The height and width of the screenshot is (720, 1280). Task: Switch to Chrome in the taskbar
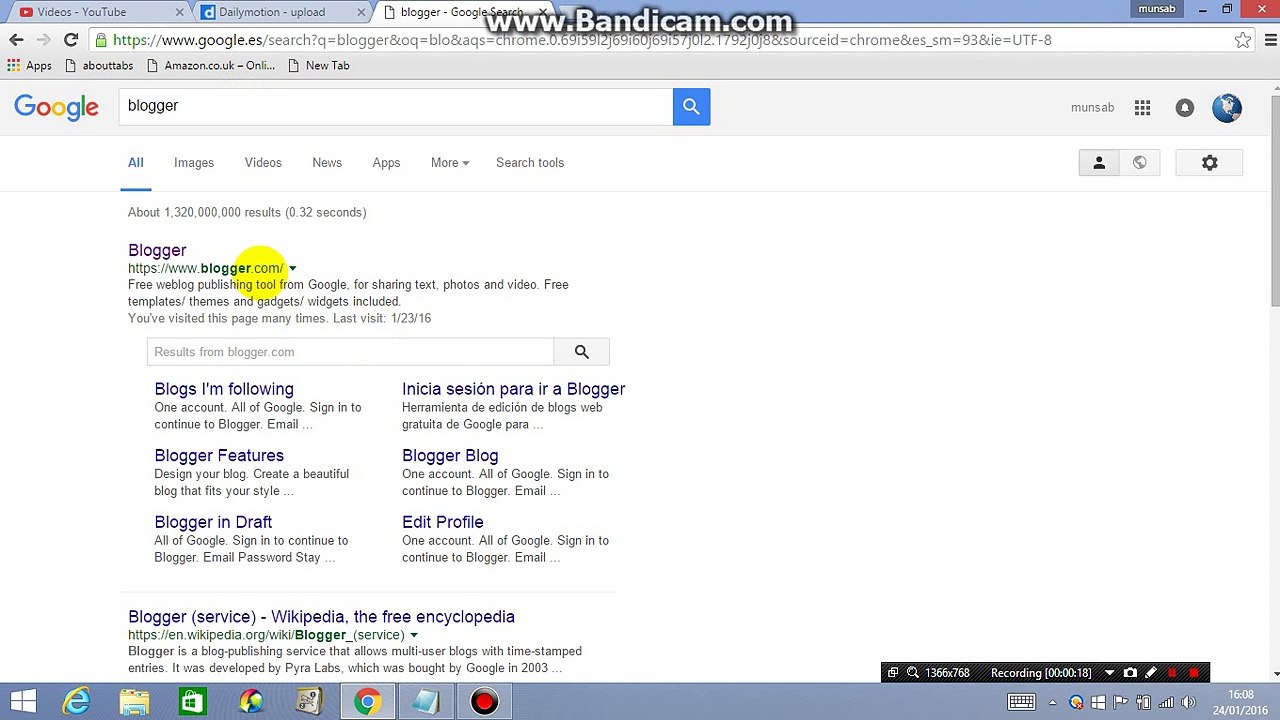pyautogui.click(x=367, y=702)
